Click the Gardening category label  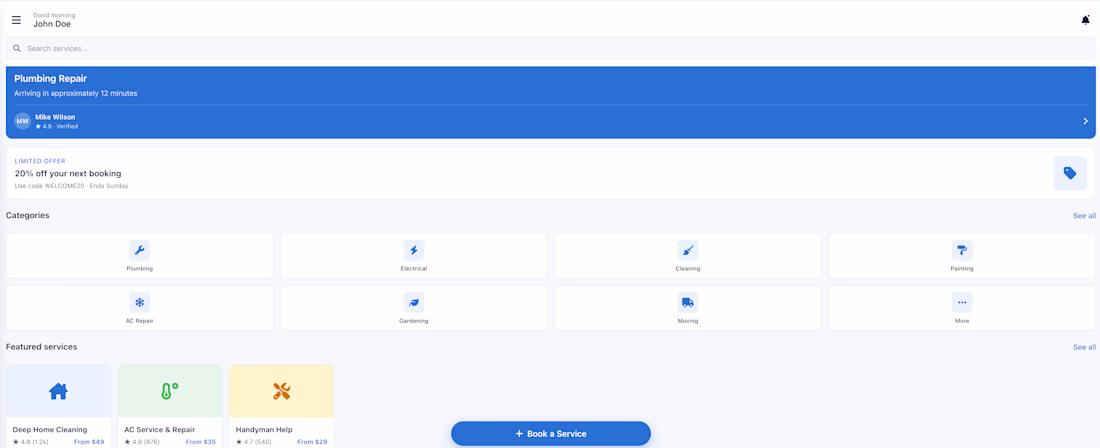coord(414,320)
